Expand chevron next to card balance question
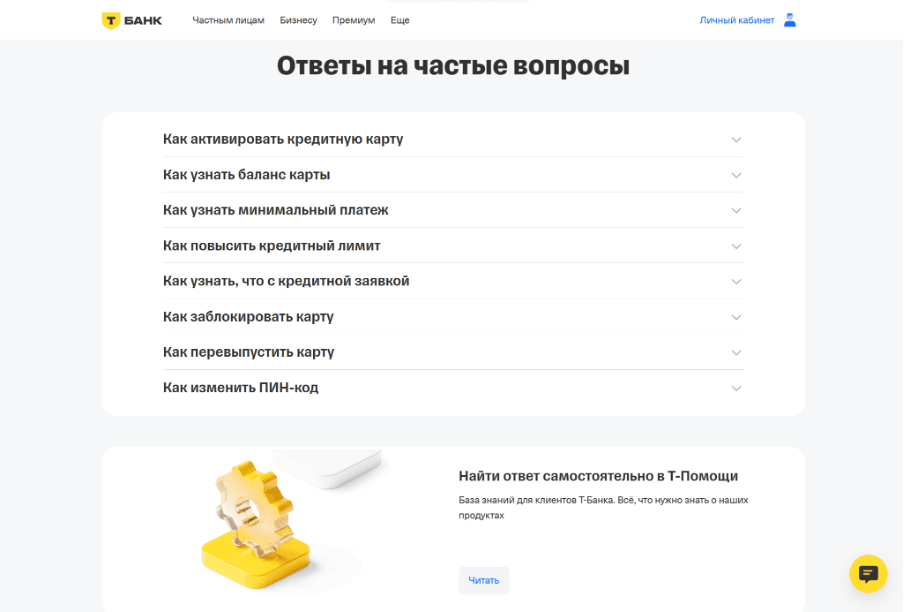The image size is (904, 612). click(x=736, y=175)
